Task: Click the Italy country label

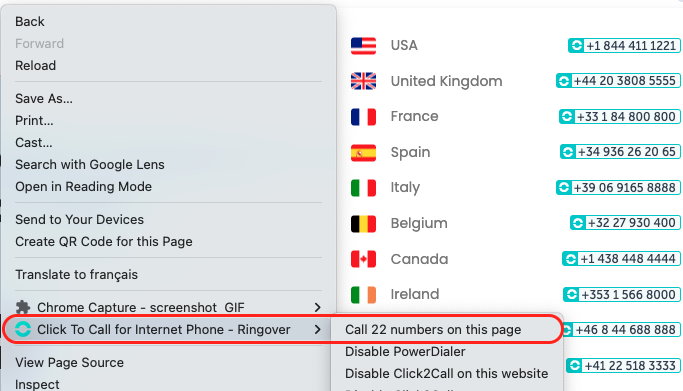Action: click(x=405, y=188)
